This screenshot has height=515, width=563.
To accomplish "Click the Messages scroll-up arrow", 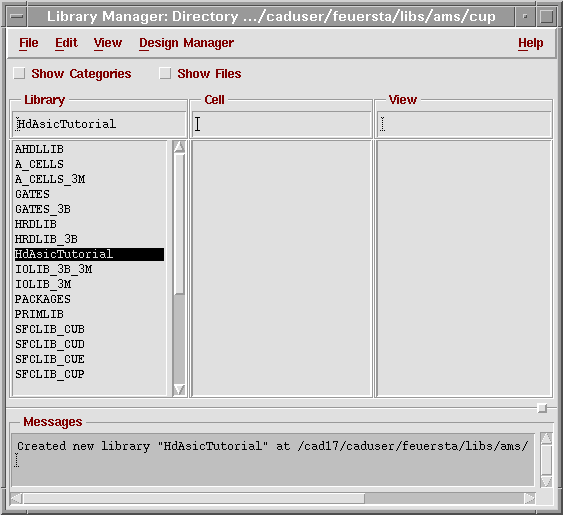I will pyautogui.click(x=546, y=438).
